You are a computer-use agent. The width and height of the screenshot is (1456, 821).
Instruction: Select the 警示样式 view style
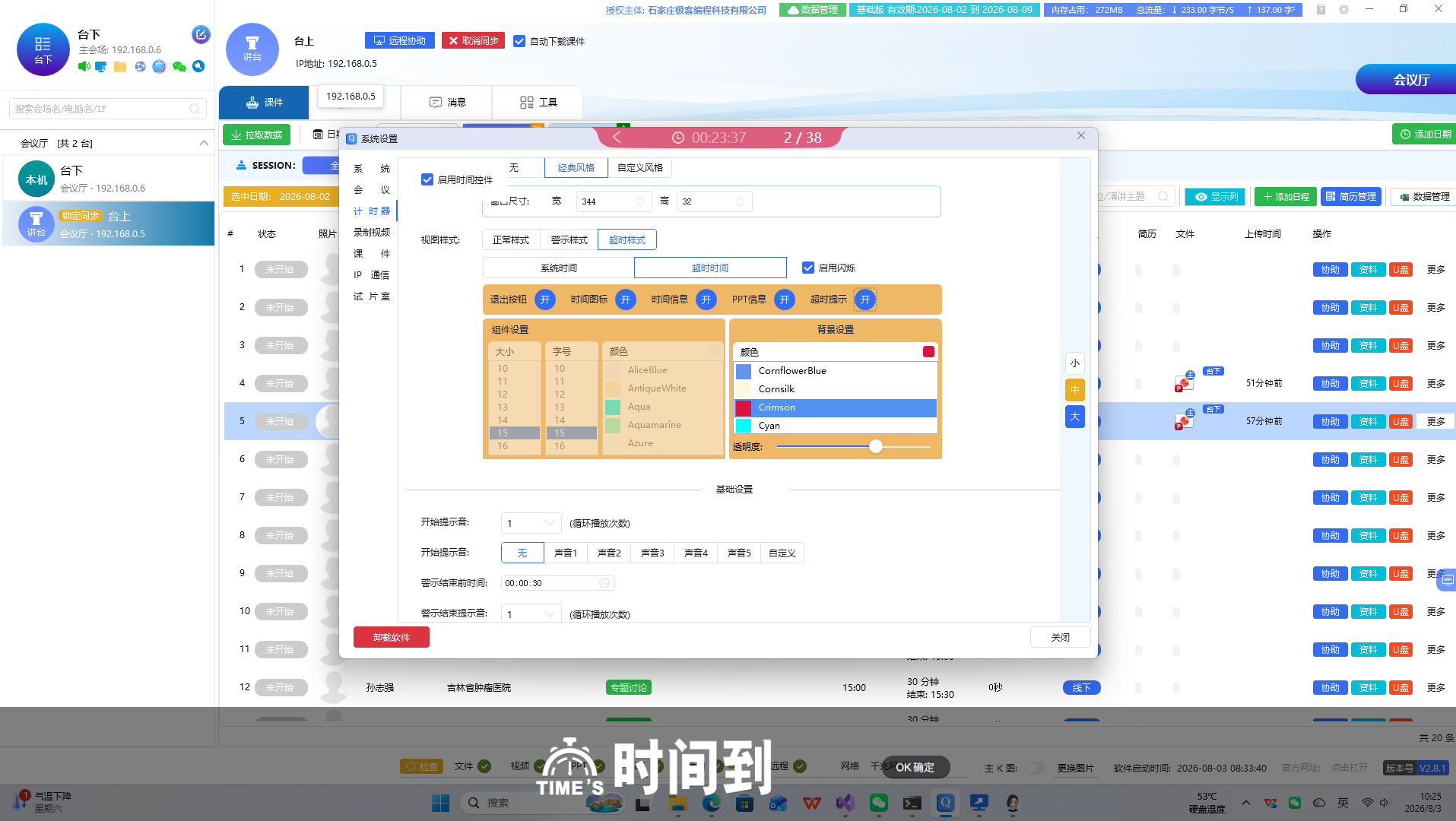click(x=569, y=240)
